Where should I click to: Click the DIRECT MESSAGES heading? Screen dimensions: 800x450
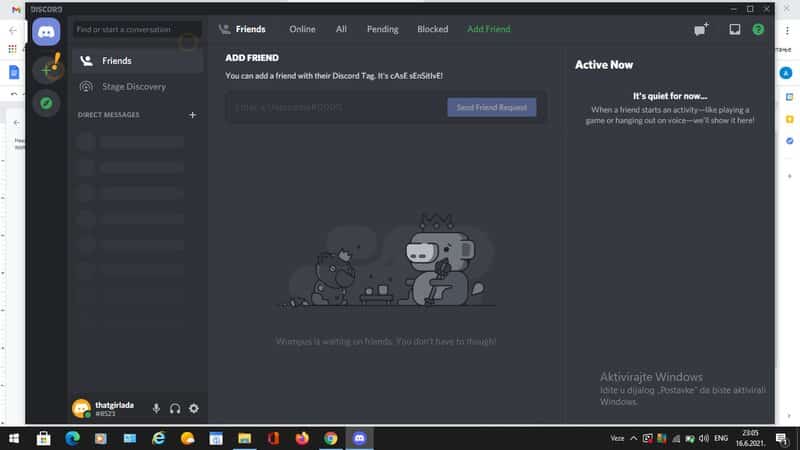(x=109, y=115)
